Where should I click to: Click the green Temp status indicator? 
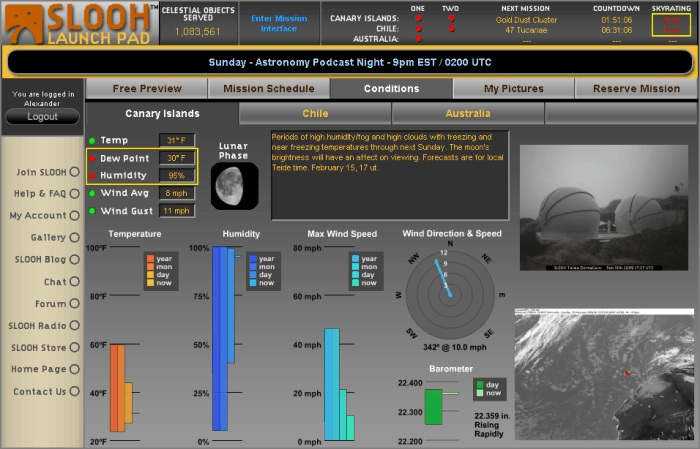[92, 141]
